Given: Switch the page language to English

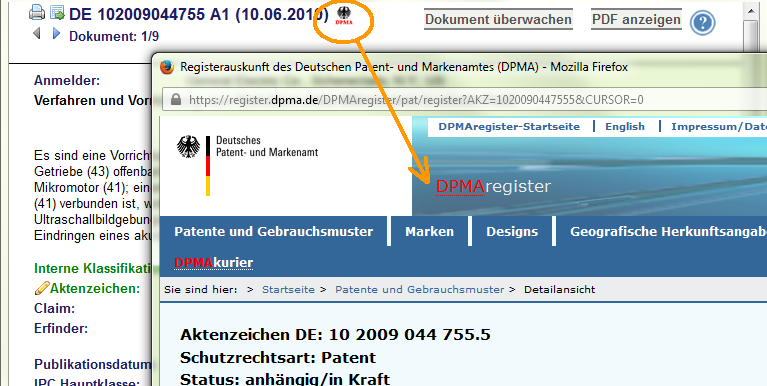Looking at the screenshot, I should 625,127.
